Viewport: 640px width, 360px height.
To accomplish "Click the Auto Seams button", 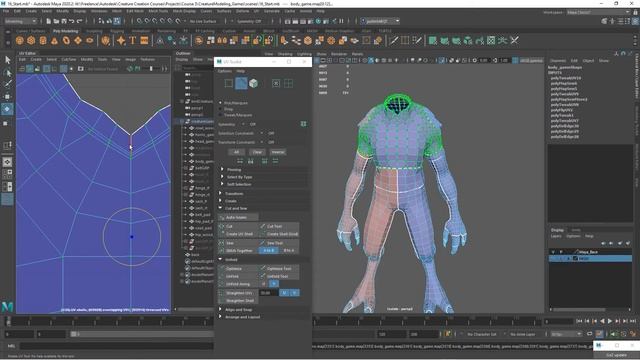I will (x=238, y=218).
